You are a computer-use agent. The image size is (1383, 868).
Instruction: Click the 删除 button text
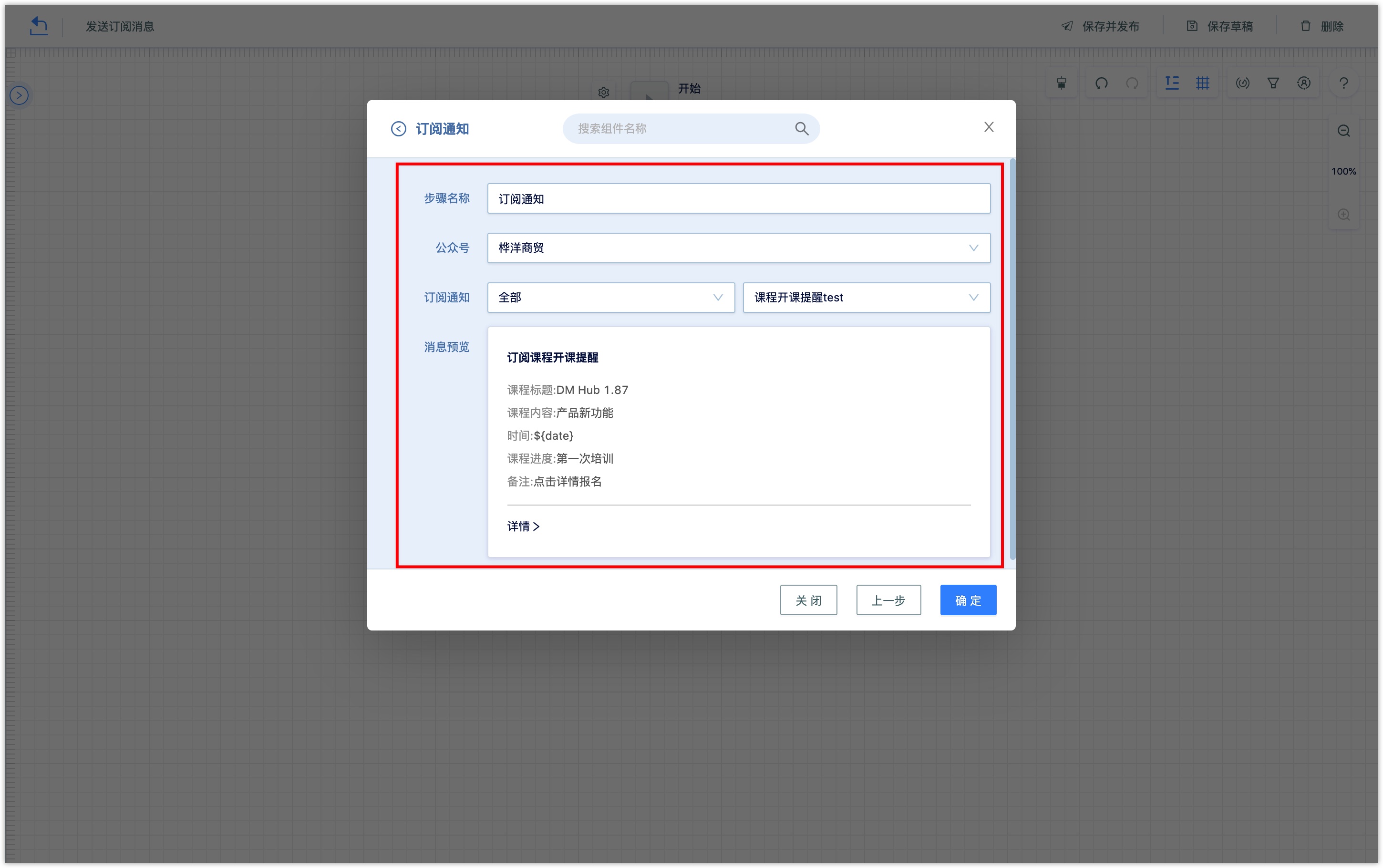(1332, 26)
